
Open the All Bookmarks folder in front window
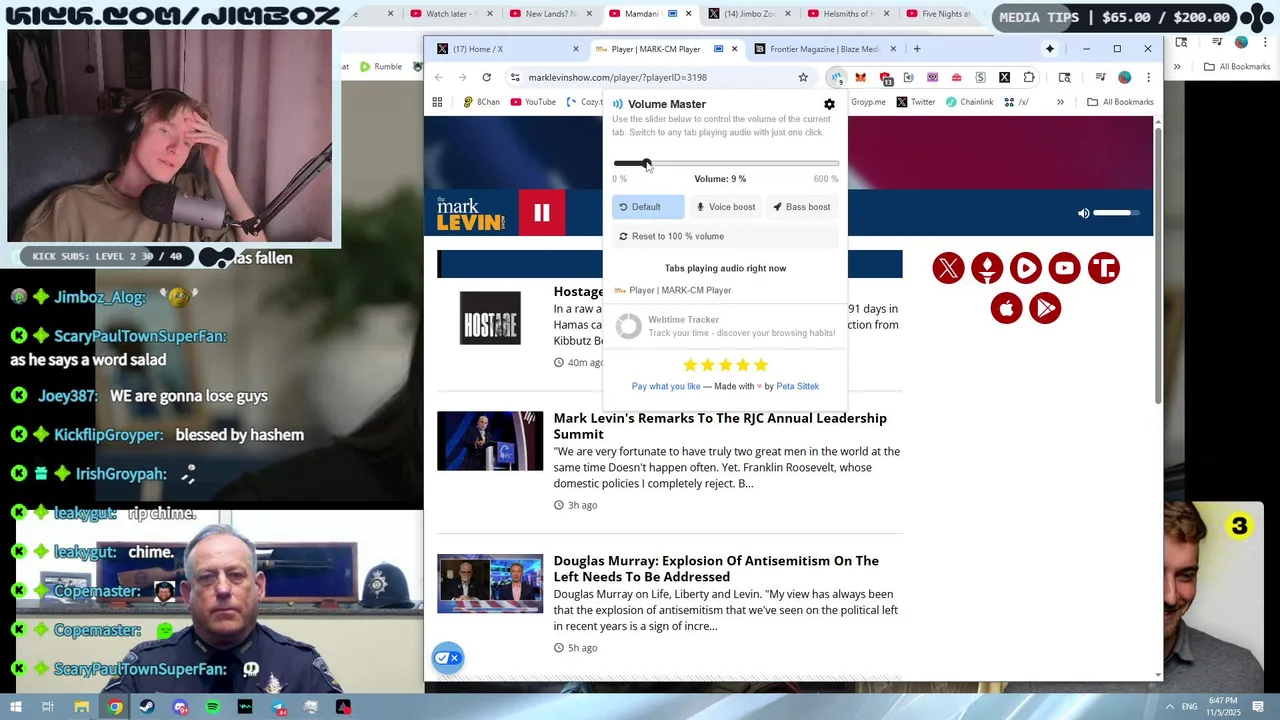[x=1120, y=102]
